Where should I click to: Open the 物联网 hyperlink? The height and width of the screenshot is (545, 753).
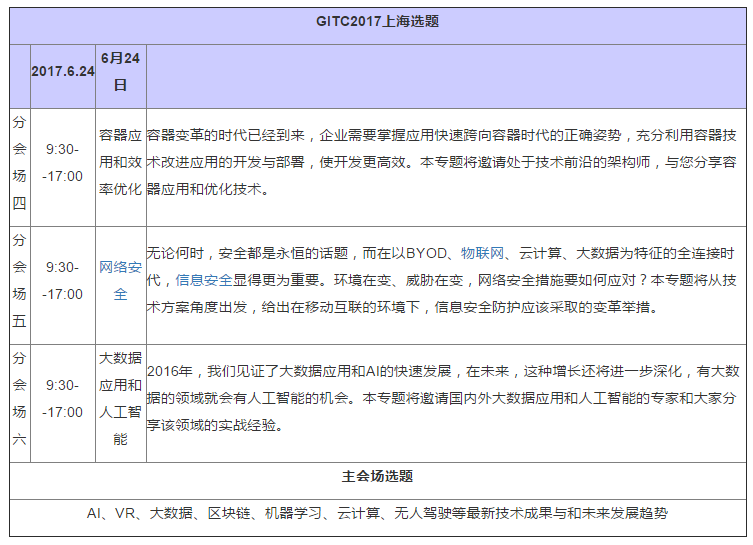point(482,253)
